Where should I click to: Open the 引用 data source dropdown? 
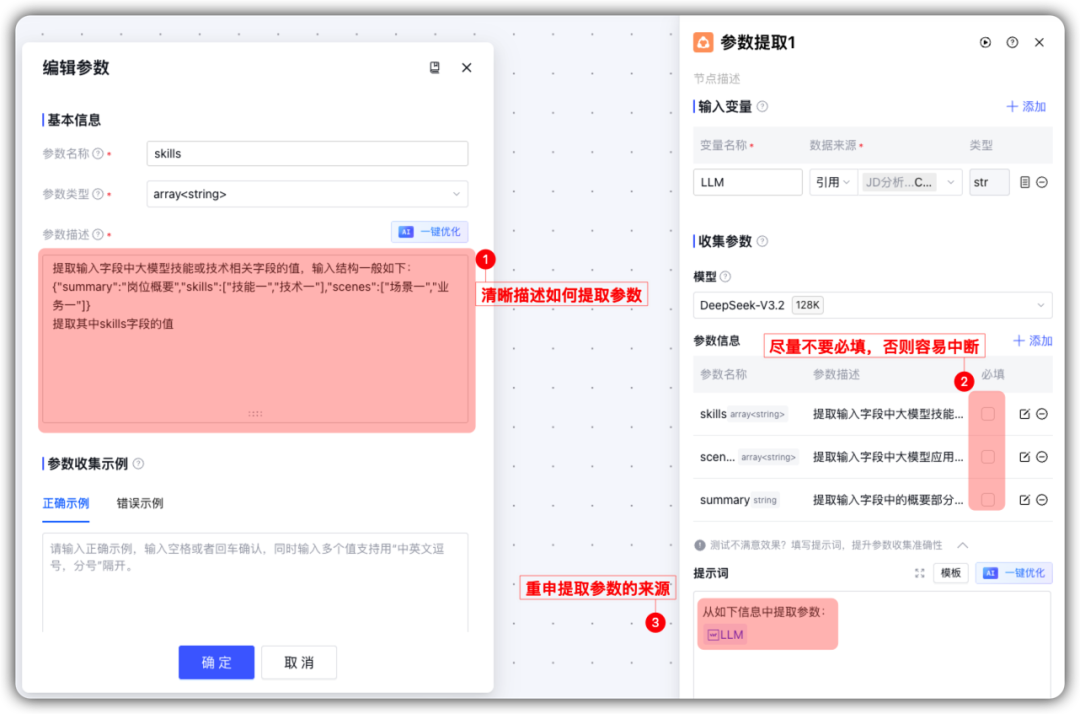pyautogui.click(x=832, y=182)
